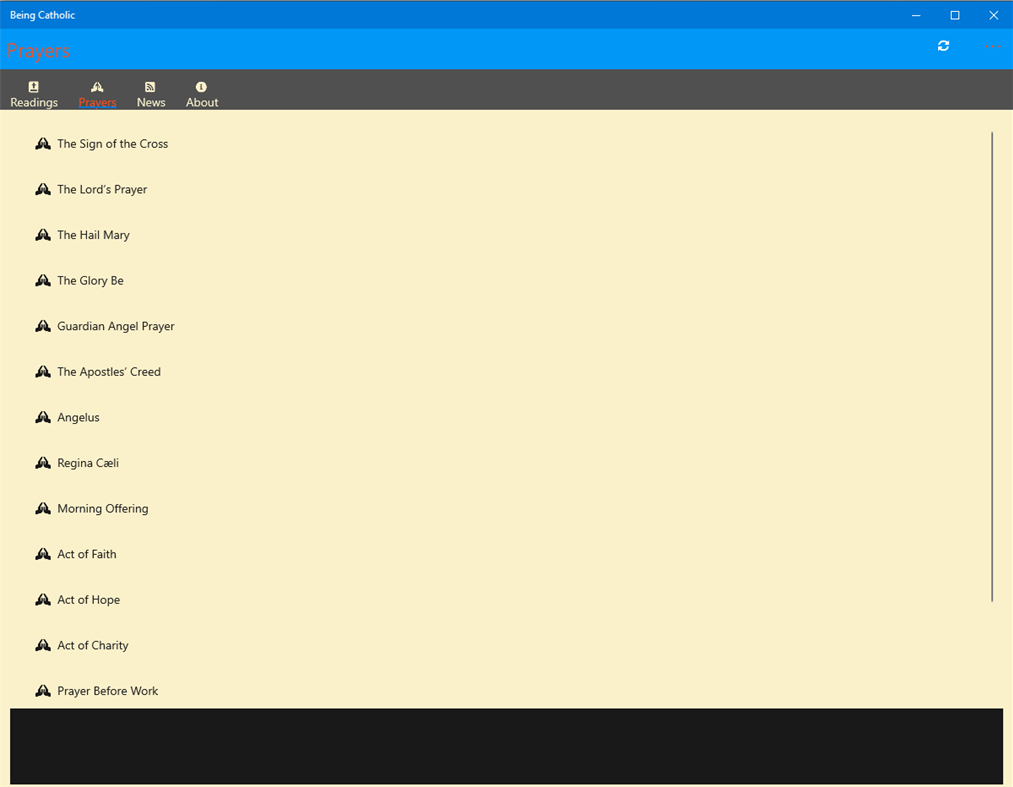
Task: Select the book icon on the Readings tab
Action: pyautogui.click(x=34, y=86)
